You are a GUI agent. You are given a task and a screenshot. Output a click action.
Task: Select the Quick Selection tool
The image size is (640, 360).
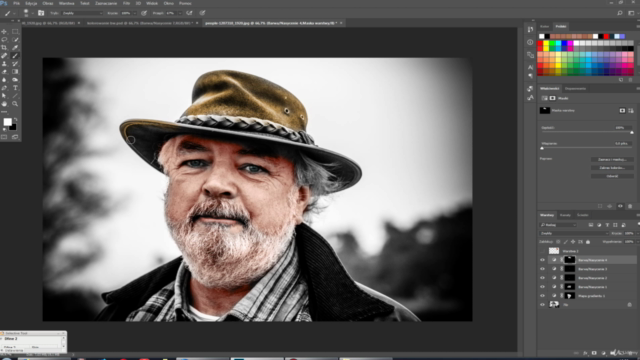(x=15, y=40)
